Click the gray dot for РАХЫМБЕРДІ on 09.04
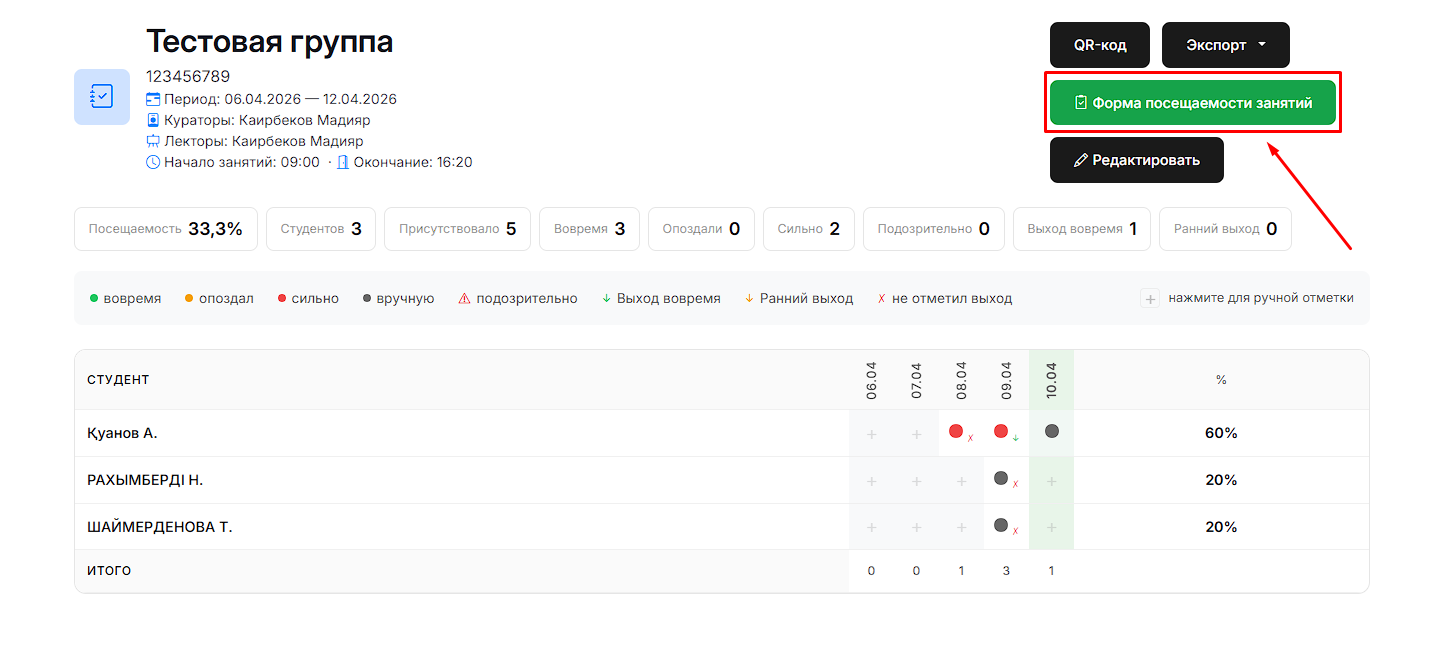Screen dimensions: 1433x645 tap(1001, 479)
